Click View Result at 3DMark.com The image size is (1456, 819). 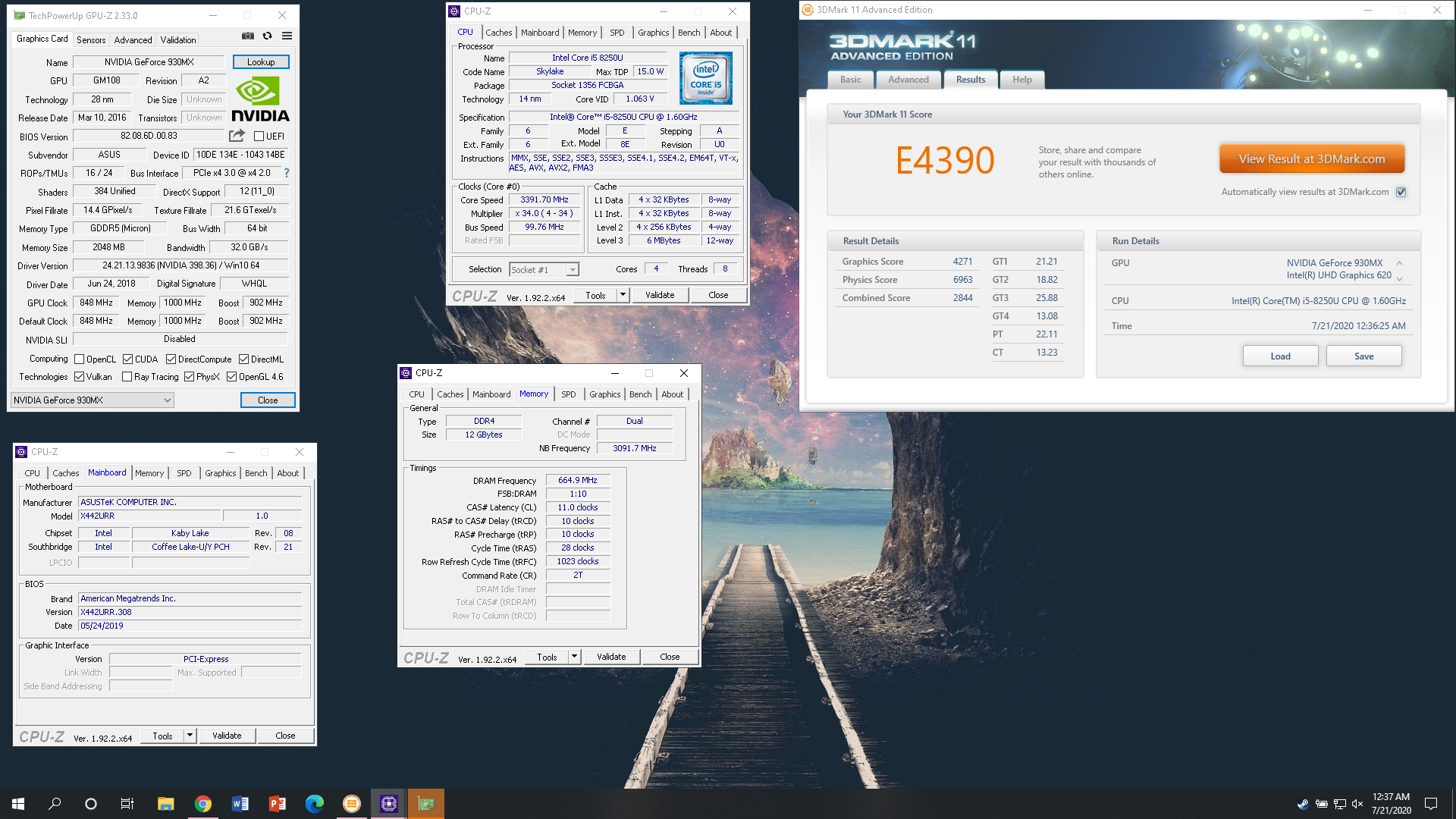point(1311,159)
